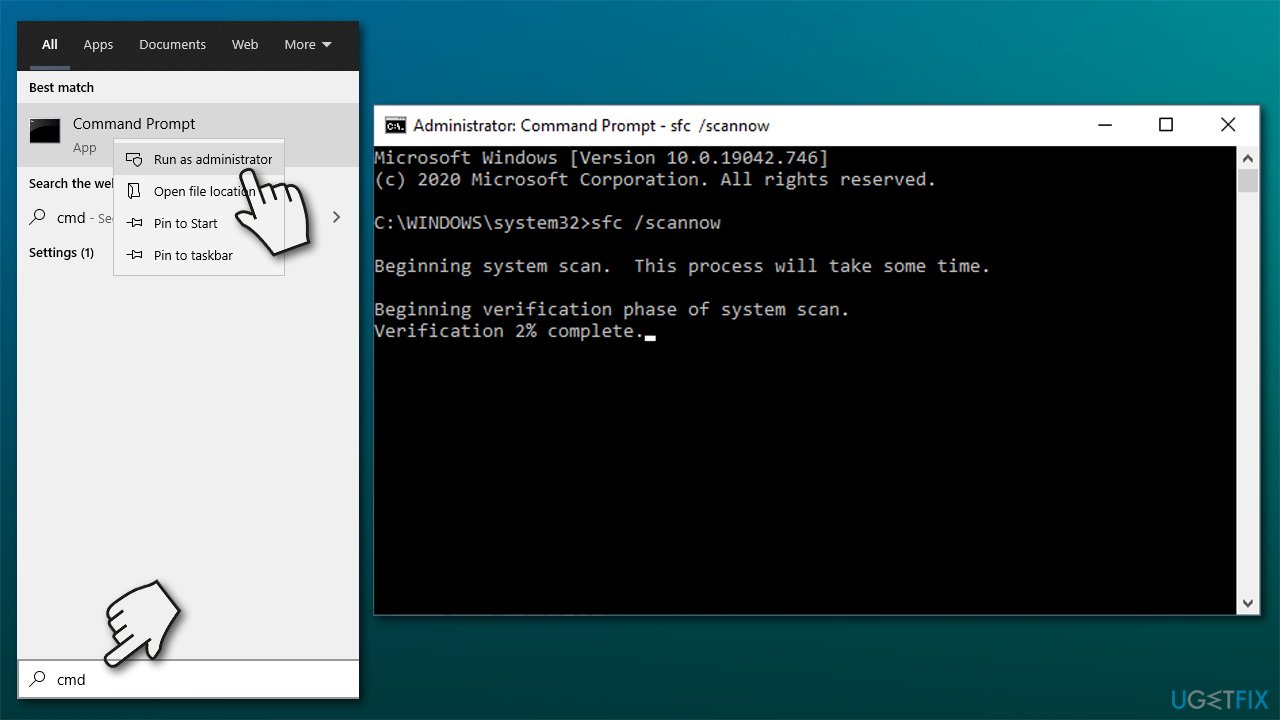
Task: Click into the cmd search input field
Action: pos(188,679)
